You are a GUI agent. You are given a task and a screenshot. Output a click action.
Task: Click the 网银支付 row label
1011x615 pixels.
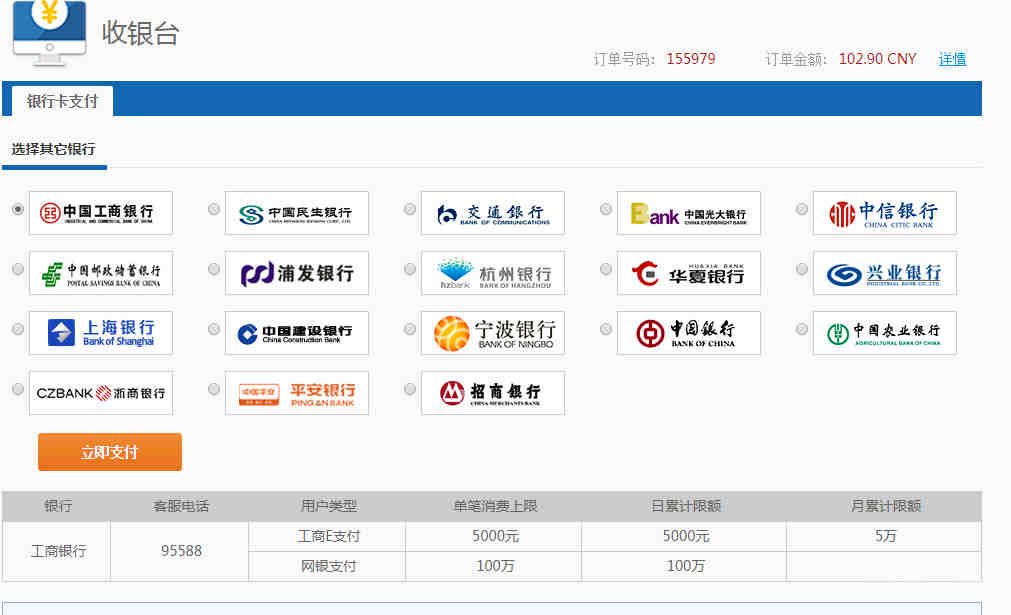coord(328,566)
